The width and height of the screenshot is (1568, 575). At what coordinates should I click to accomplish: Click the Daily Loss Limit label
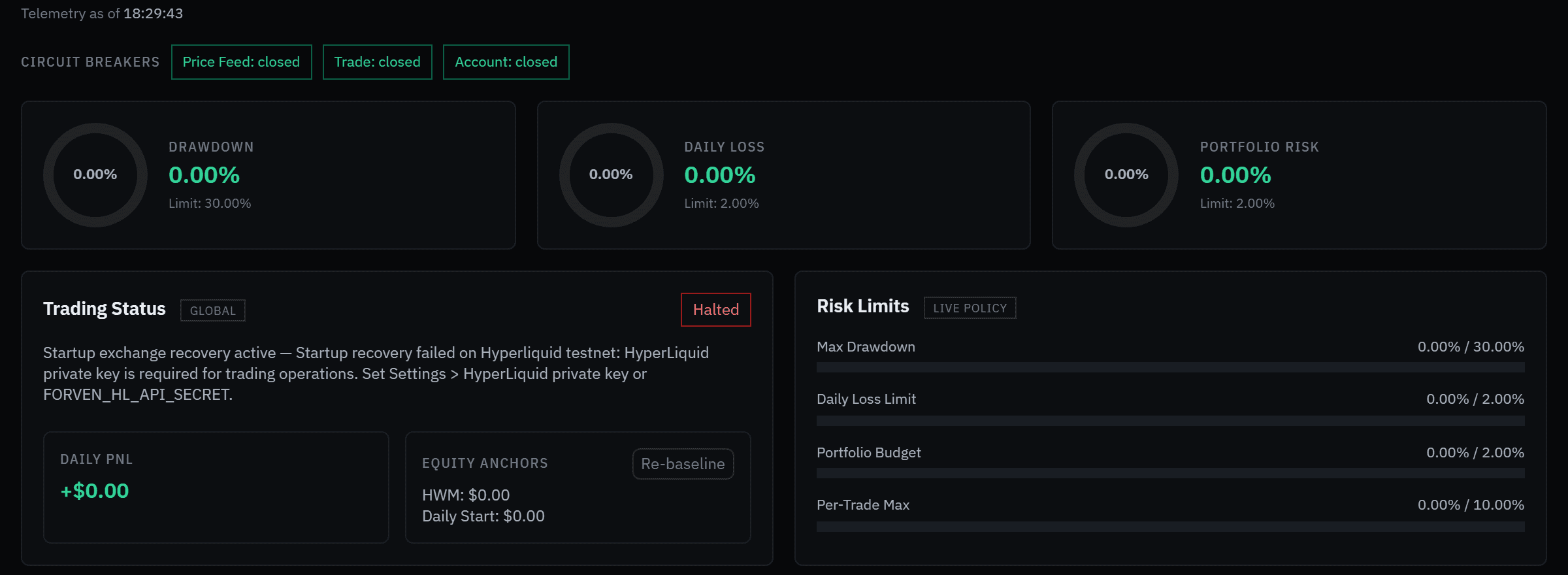coord(866,399)
